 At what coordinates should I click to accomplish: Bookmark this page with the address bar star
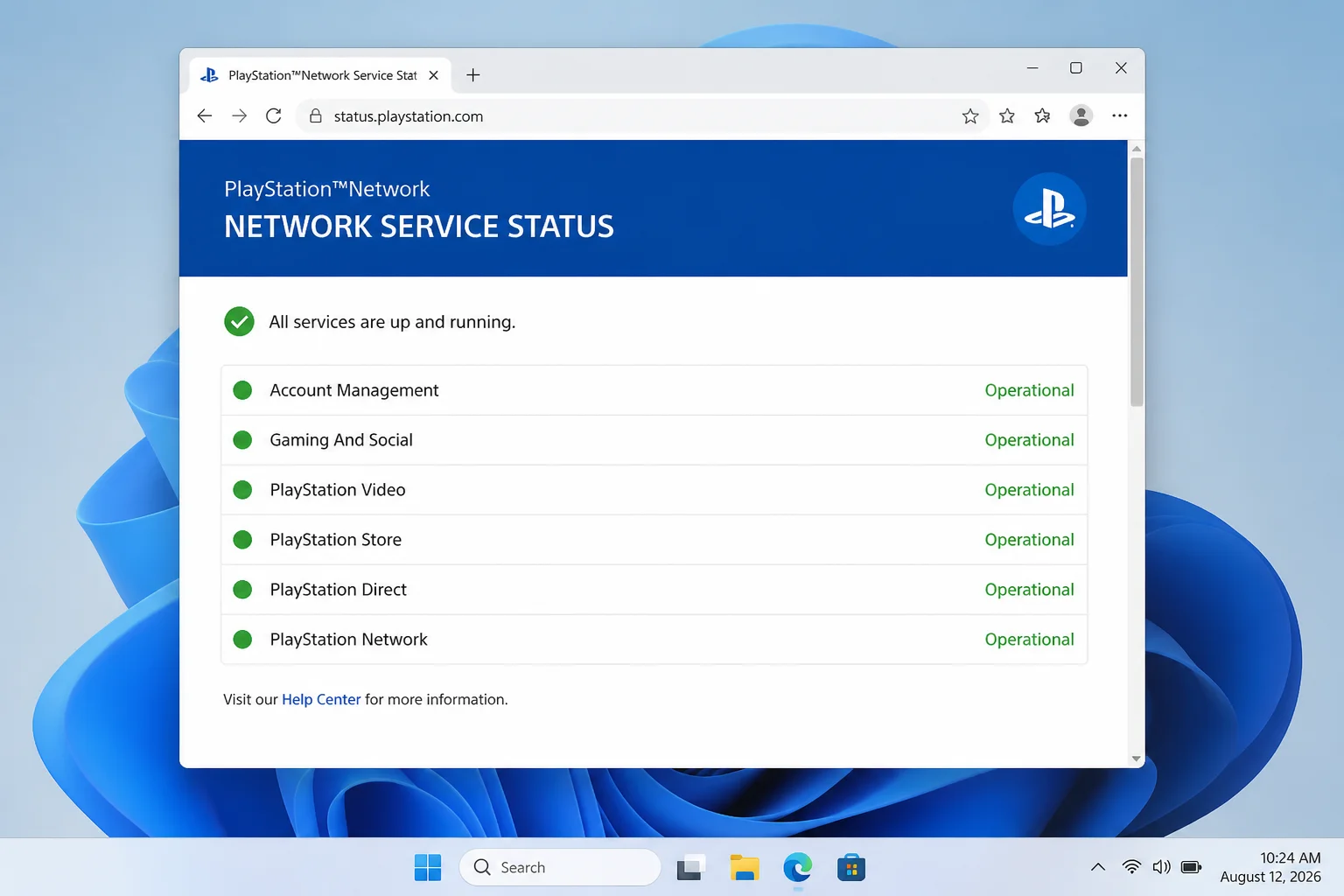coord(970,115)
